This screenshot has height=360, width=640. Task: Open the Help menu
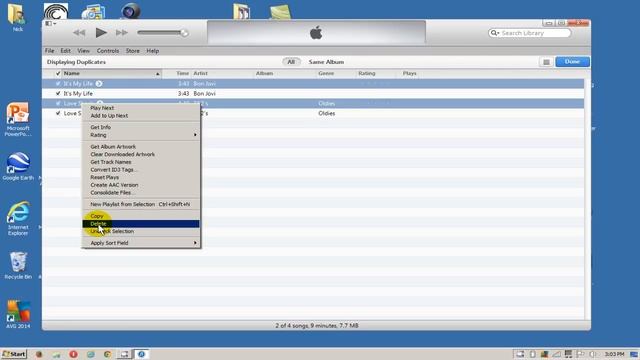click(153, 51)
